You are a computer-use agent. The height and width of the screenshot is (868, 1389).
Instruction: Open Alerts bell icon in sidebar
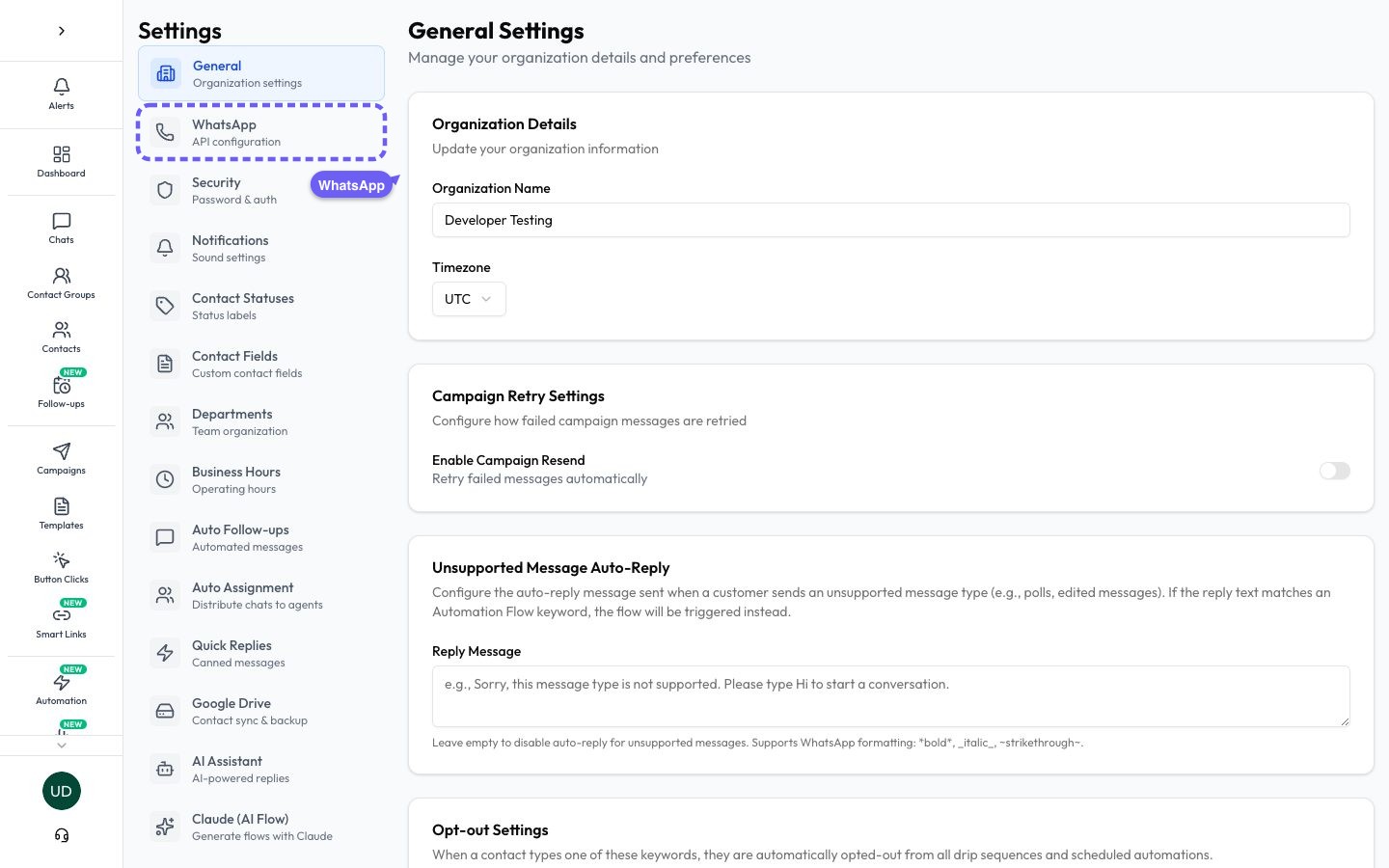click(61, 87)
